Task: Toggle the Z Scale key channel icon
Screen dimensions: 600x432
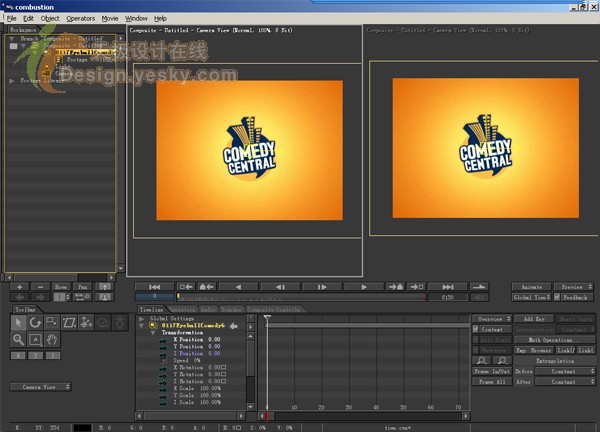Action: (163, 403)
